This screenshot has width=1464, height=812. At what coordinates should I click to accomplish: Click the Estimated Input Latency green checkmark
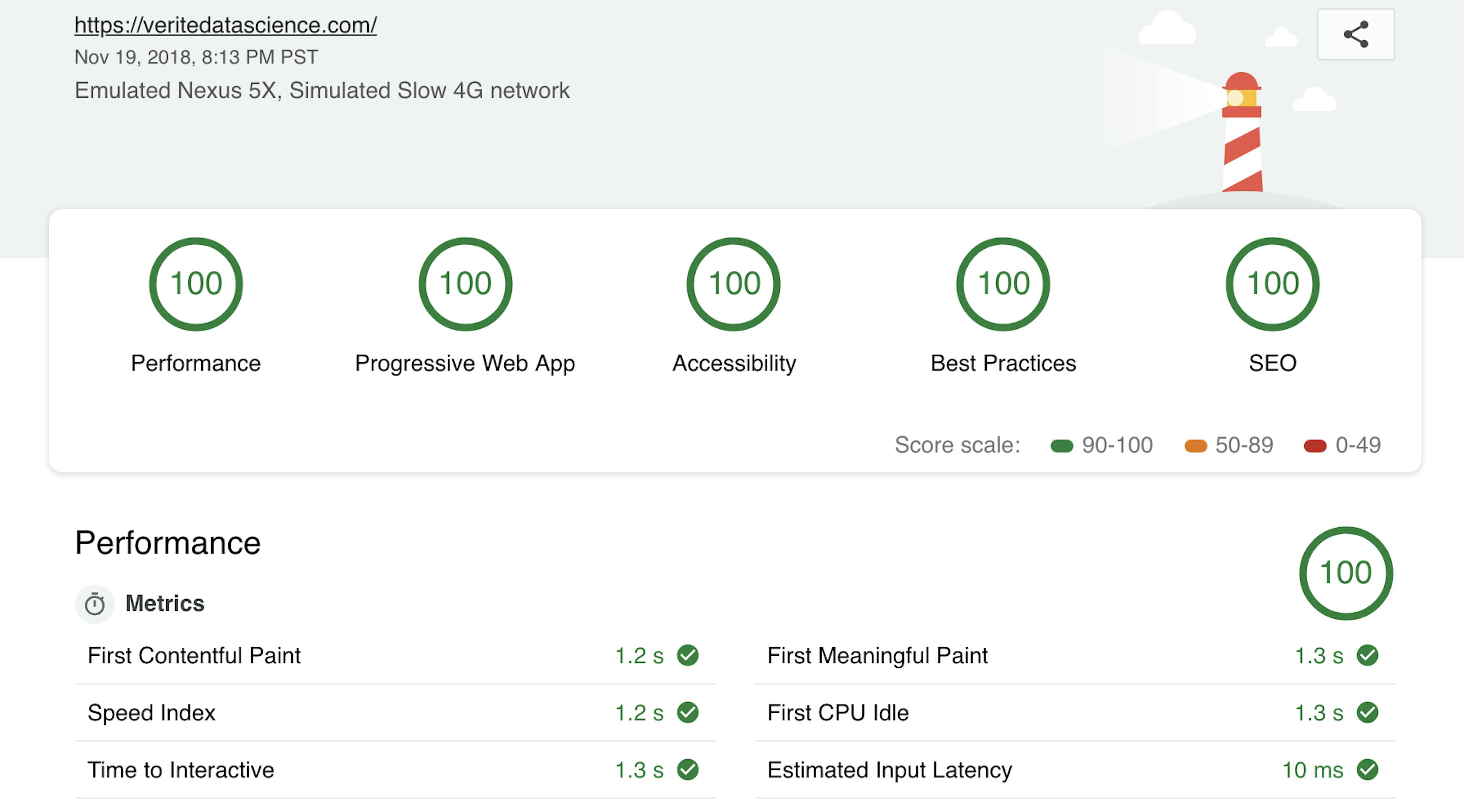1368,770
